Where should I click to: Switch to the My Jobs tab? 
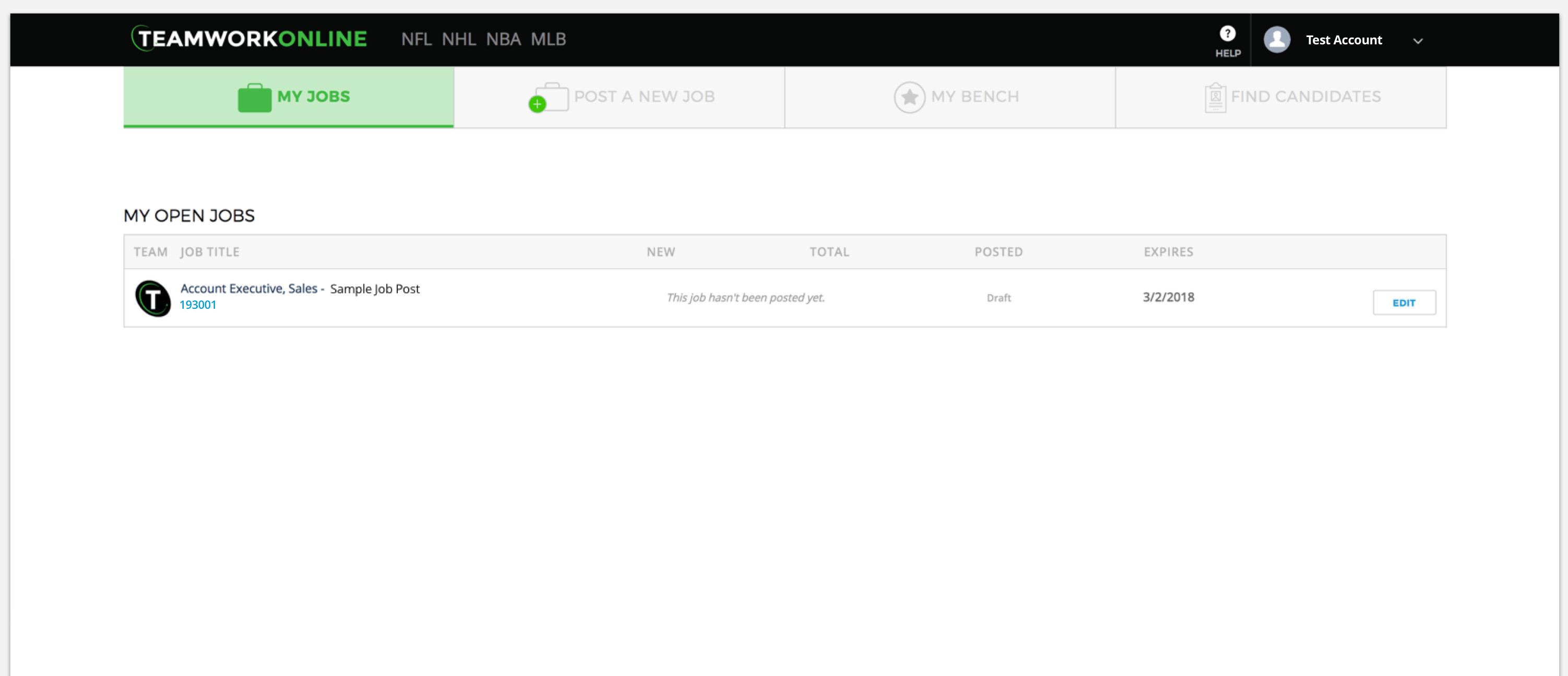[288, 96]
